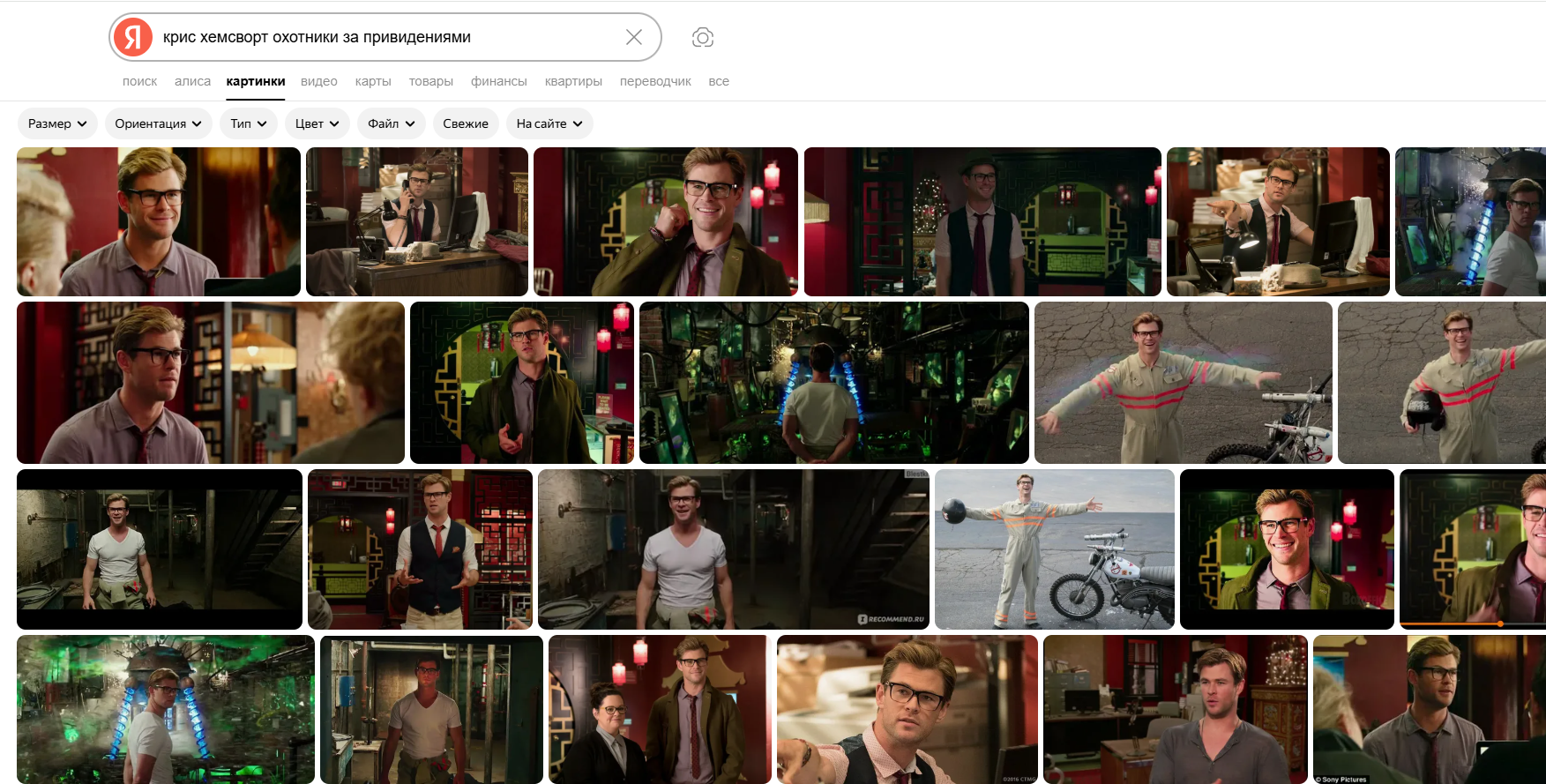Expand the Файл filter dropdown

(392, 123)
